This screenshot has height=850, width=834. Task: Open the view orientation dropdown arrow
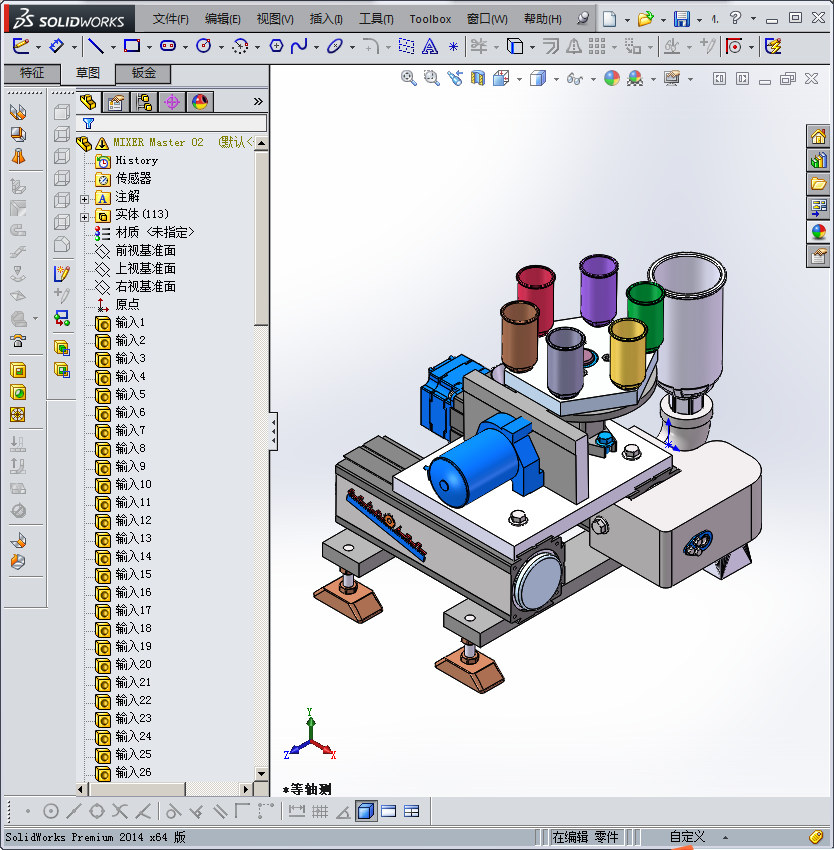click(519, 80)
